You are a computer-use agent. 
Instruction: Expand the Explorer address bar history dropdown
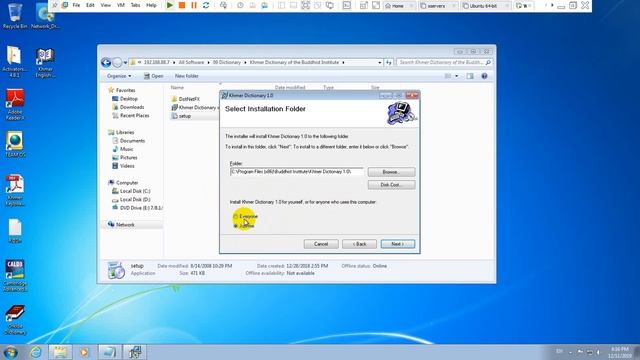(380, 62)
